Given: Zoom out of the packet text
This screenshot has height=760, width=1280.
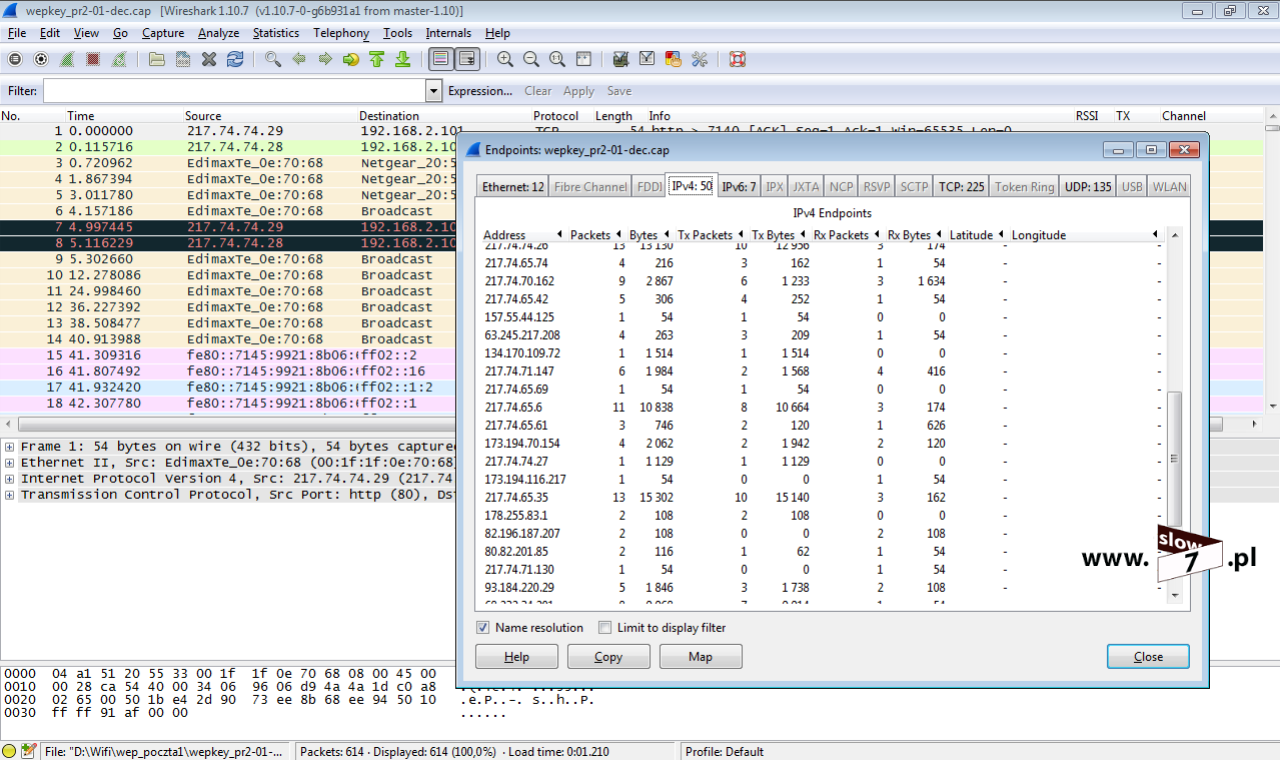Looking at the screenshot, I should tap(531, 59).
